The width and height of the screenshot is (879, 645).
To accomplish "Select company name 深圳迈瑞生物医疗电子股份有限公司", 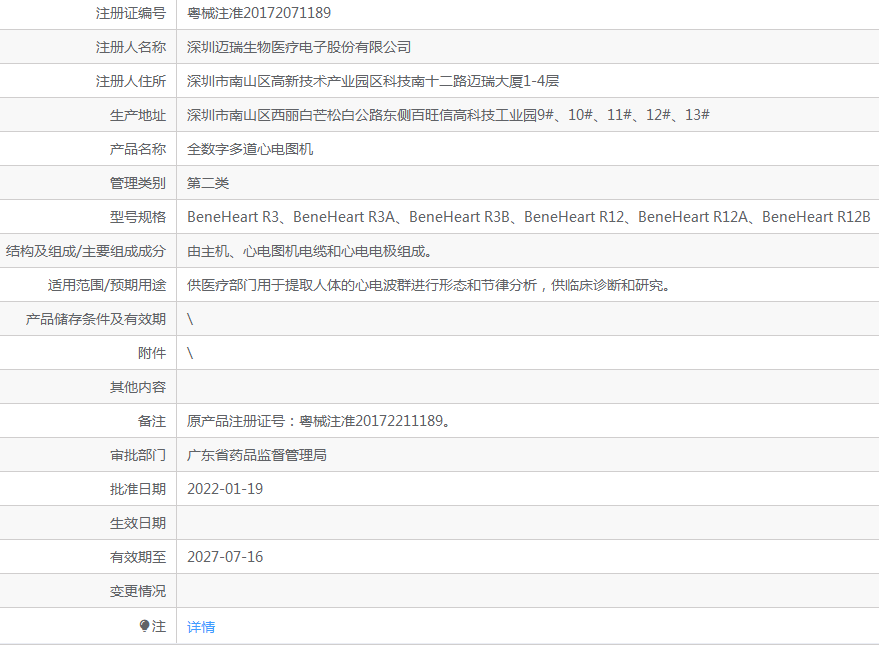I will coord(299,47).
